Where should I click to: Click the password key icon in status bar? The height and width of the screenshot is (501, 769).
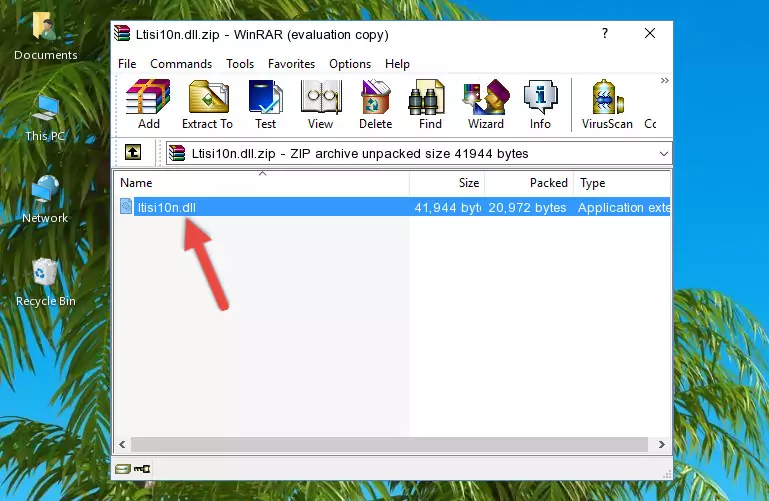click(142, 469)
